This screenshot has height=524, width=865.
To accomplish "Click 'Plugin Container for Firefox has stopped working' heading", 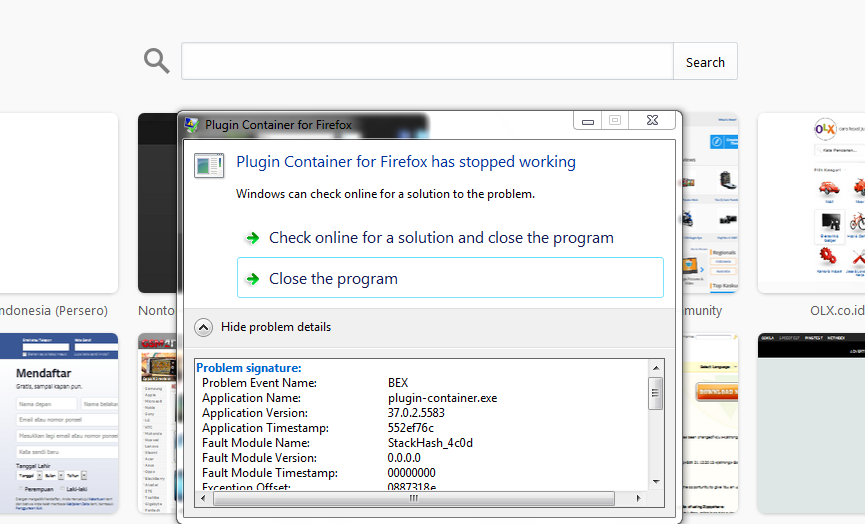I will 406,162.
